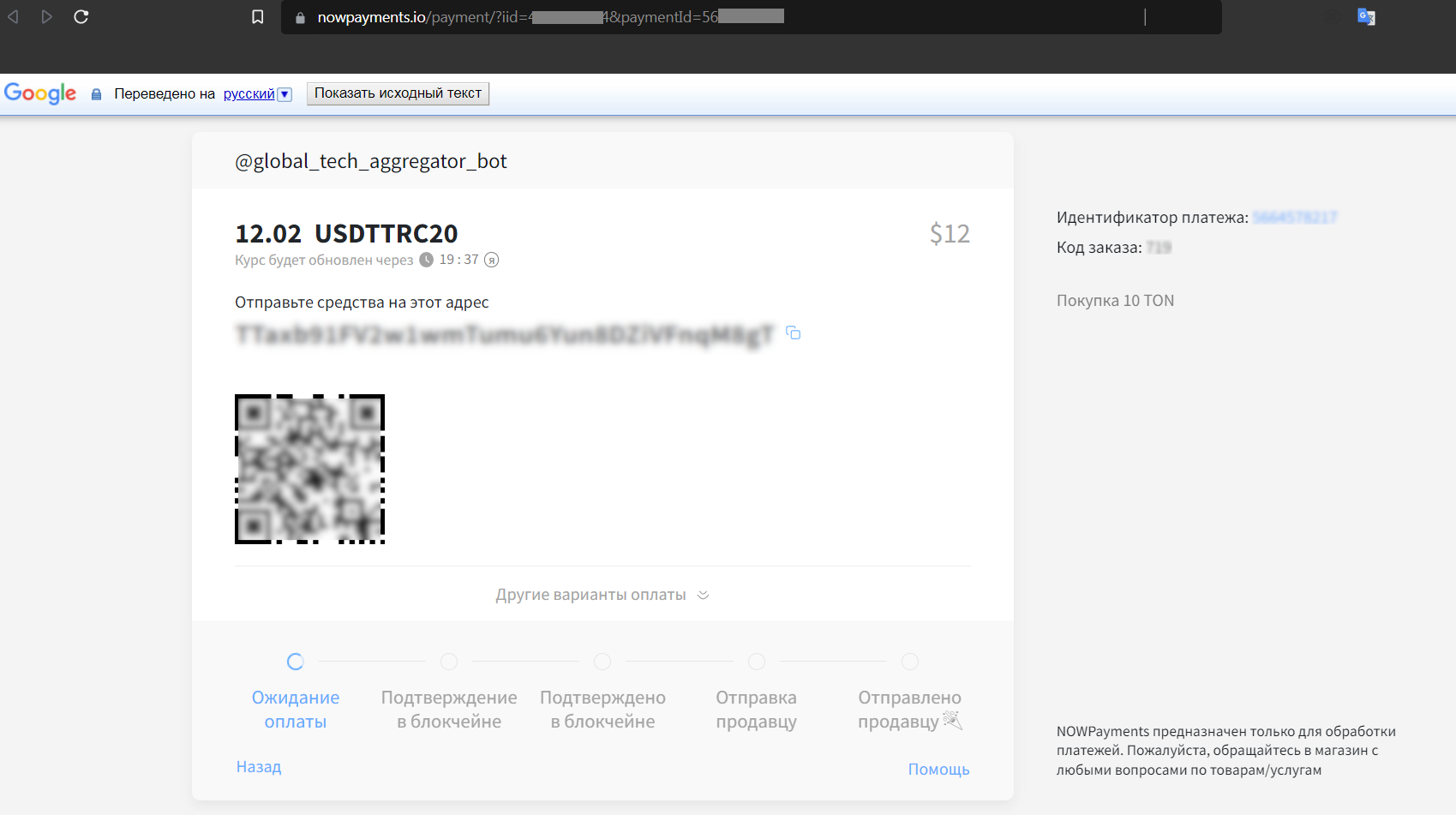Reload the page with the refresh icon
Image resolution: width=1456 pixels, height=815 pixels.
[81, 17]
